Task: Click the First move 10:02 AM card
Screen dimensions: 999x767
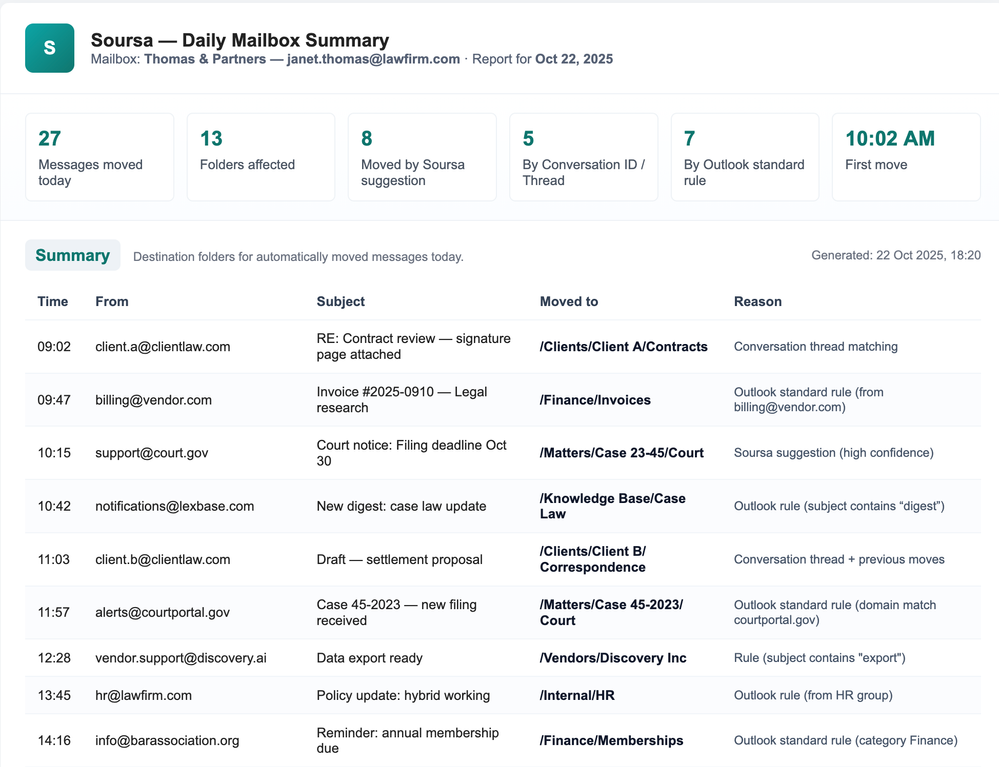Action: [906, 157]
